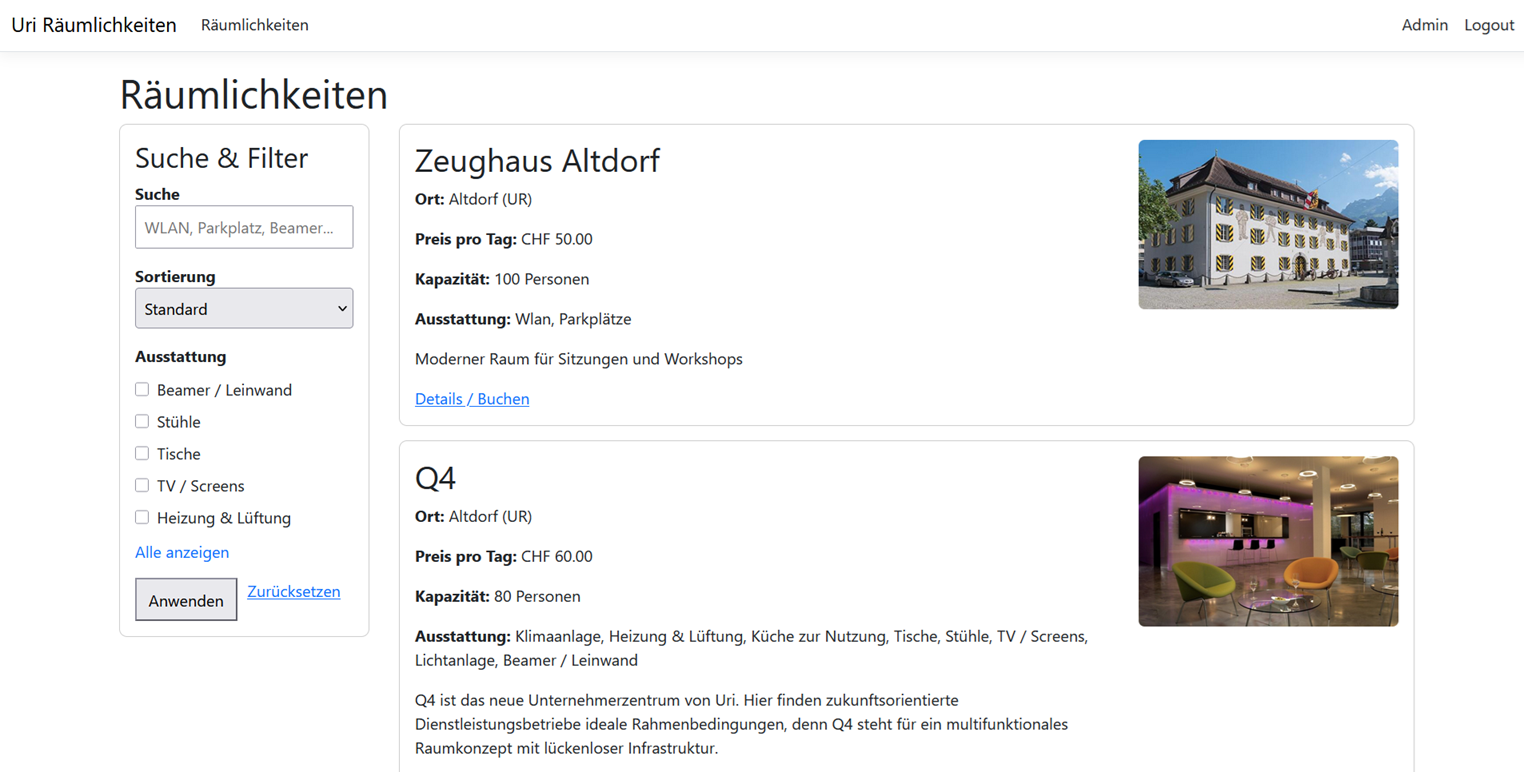The width and height of the screenshot is (1524, 772).
Task: Expand all equipment via Alle anzeigen
Action: pyautogui.click(x=182, y=552)
